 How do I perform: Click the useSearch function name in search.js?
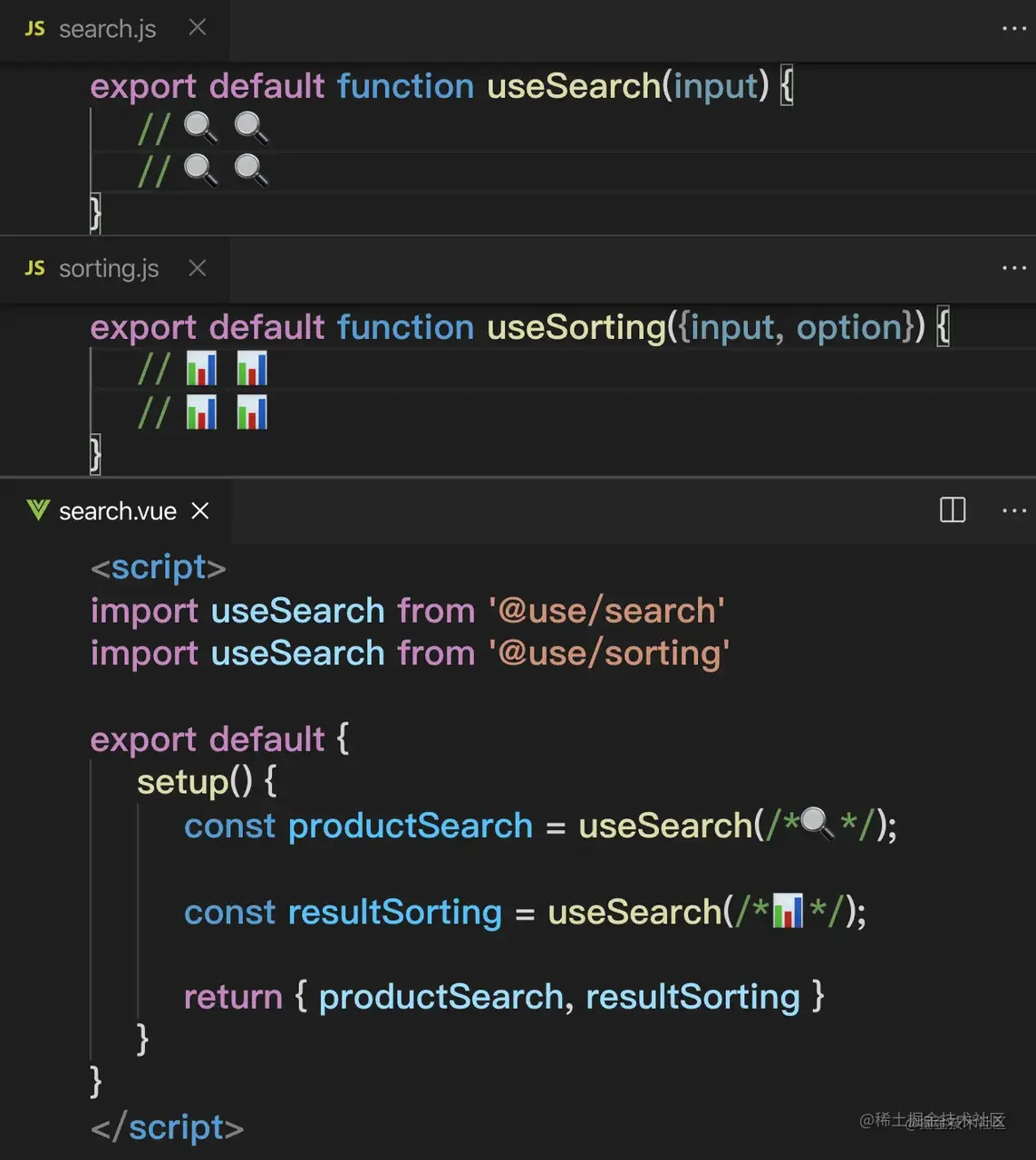coord(574,86)
